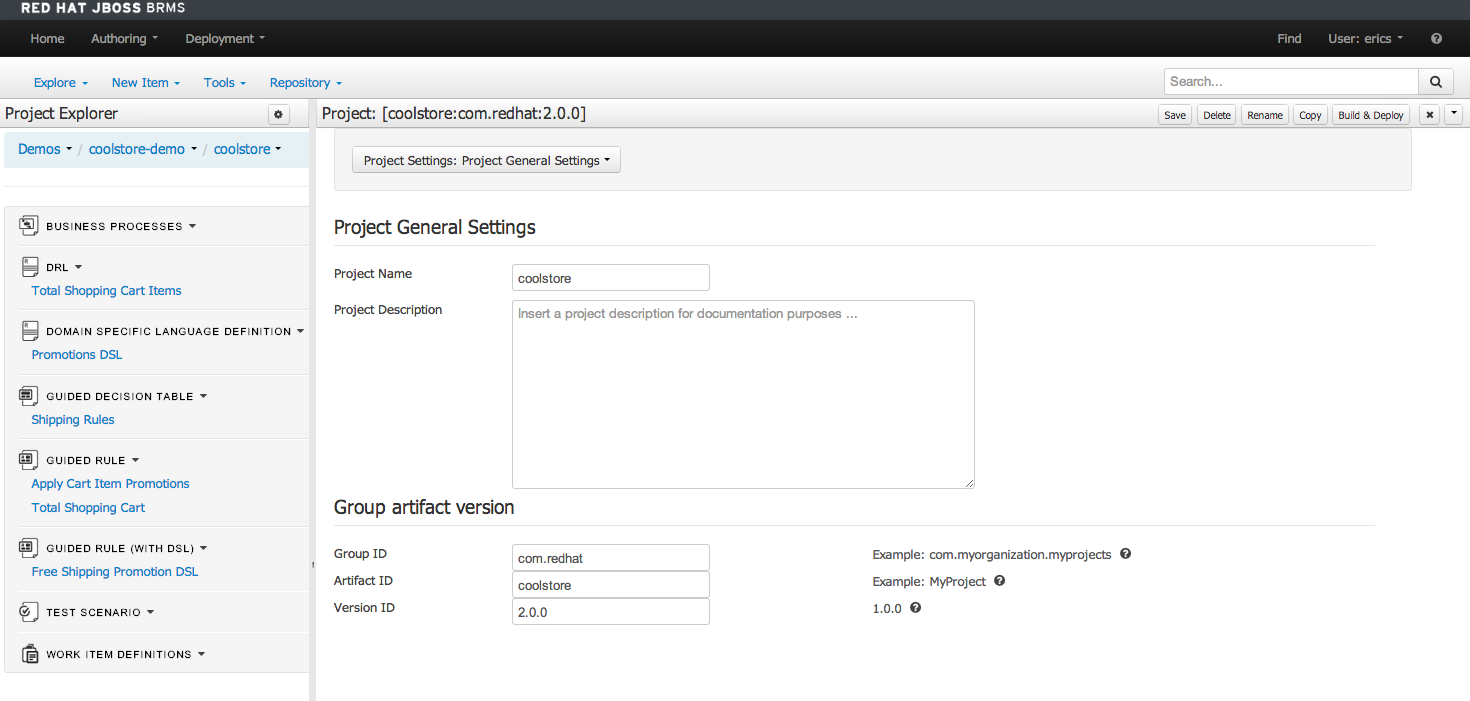Click the Domain Specific Language Definition icon

29,331
